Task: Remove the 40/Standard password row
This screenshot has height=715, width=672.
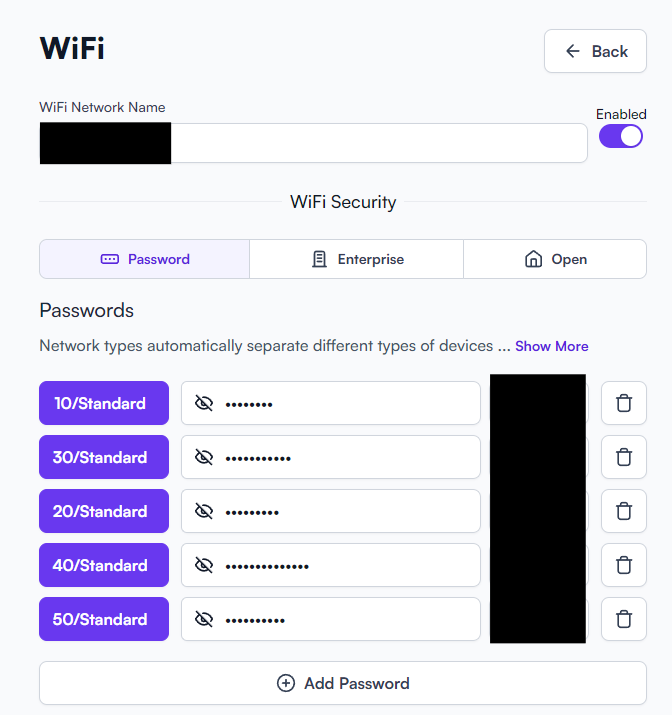Action: pyautogui.click(x=624, y=565)
